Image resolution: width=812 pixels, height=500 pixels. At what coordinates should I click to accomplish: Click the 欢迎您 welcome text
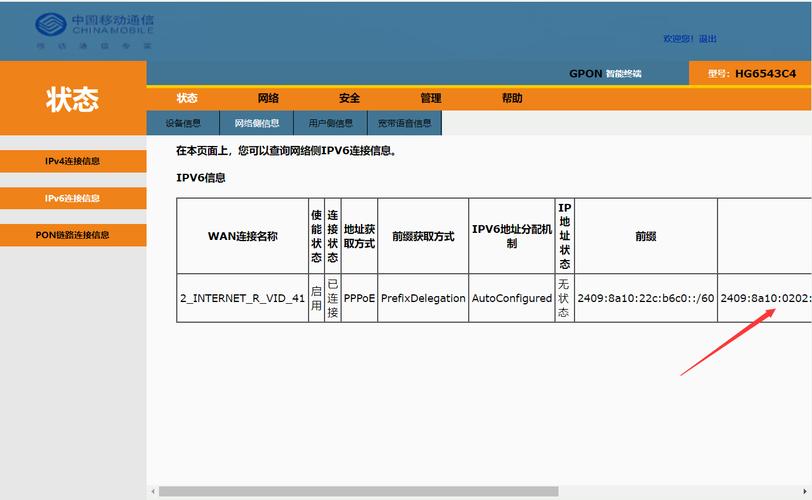pyautogui.click(x=678, y=39)
